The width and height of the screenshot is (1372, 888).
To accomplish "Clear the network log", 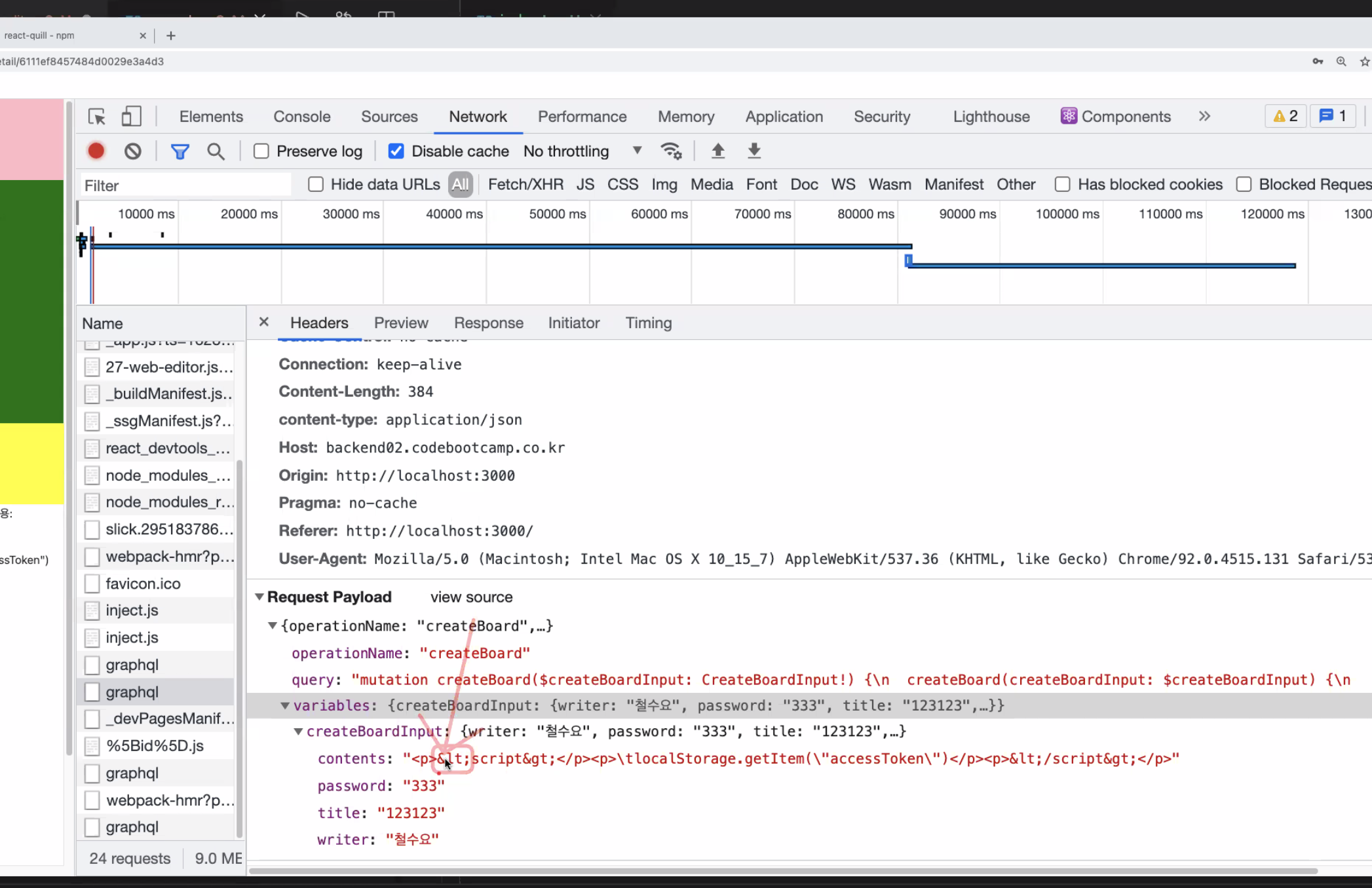I will point(133,151).
